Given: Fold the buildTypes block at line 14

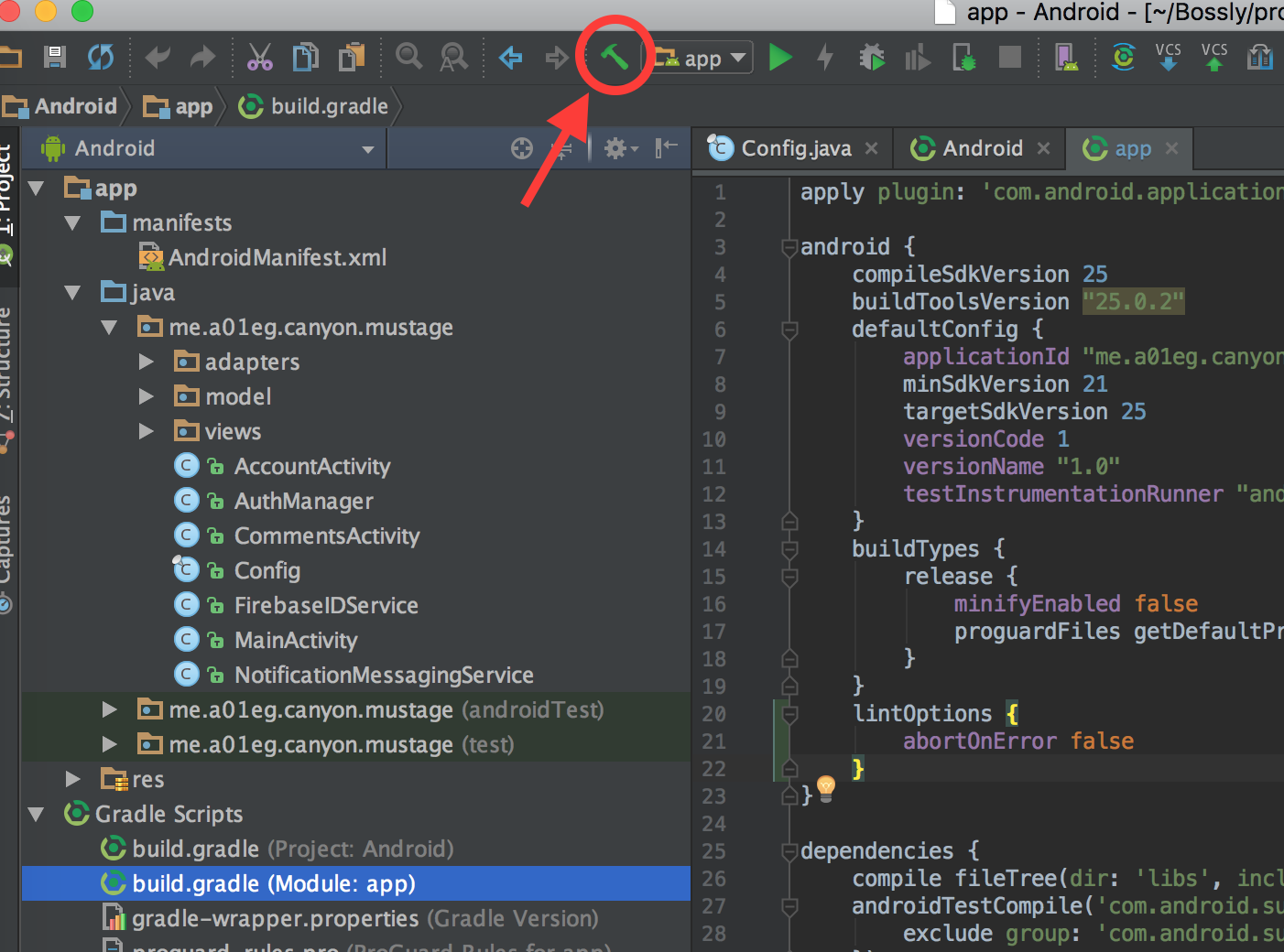Looking at the screenshot, I should 789,549.
